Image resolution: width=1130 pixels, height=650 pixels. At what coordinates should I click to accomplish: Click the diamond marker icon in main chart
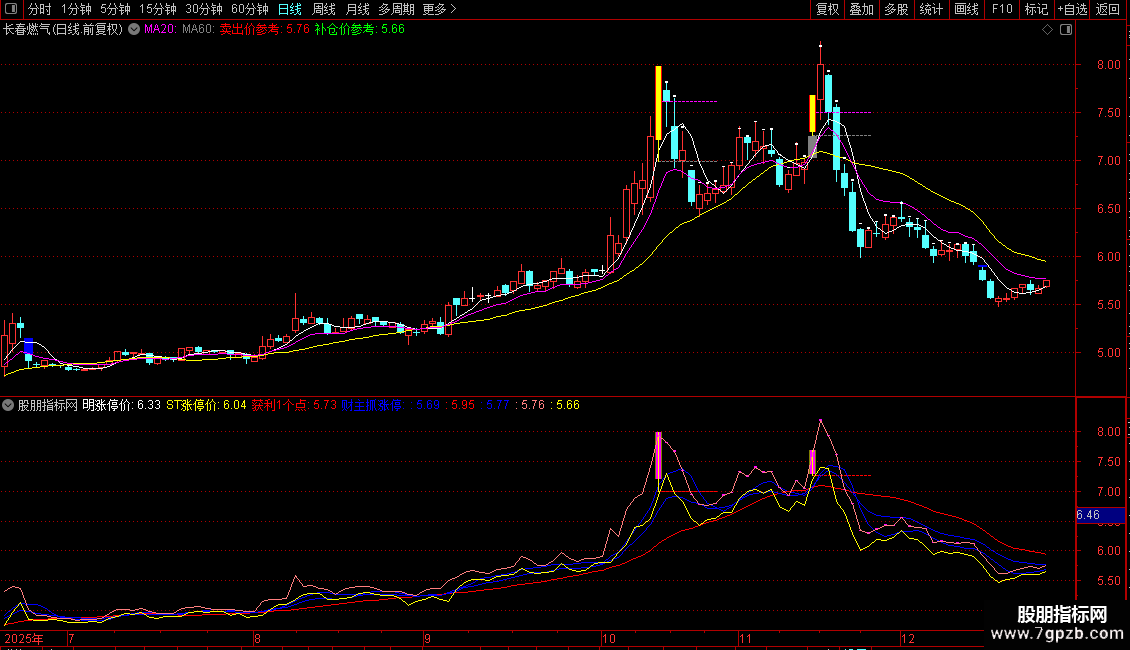click(1048, 30)
